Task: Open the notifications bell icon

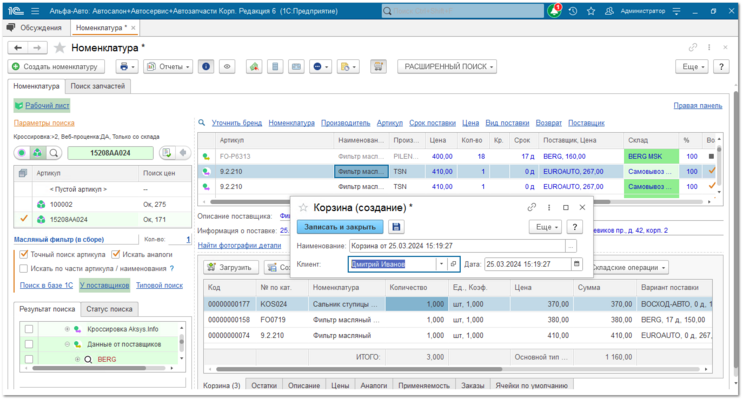Action: (x=554, y=11)
